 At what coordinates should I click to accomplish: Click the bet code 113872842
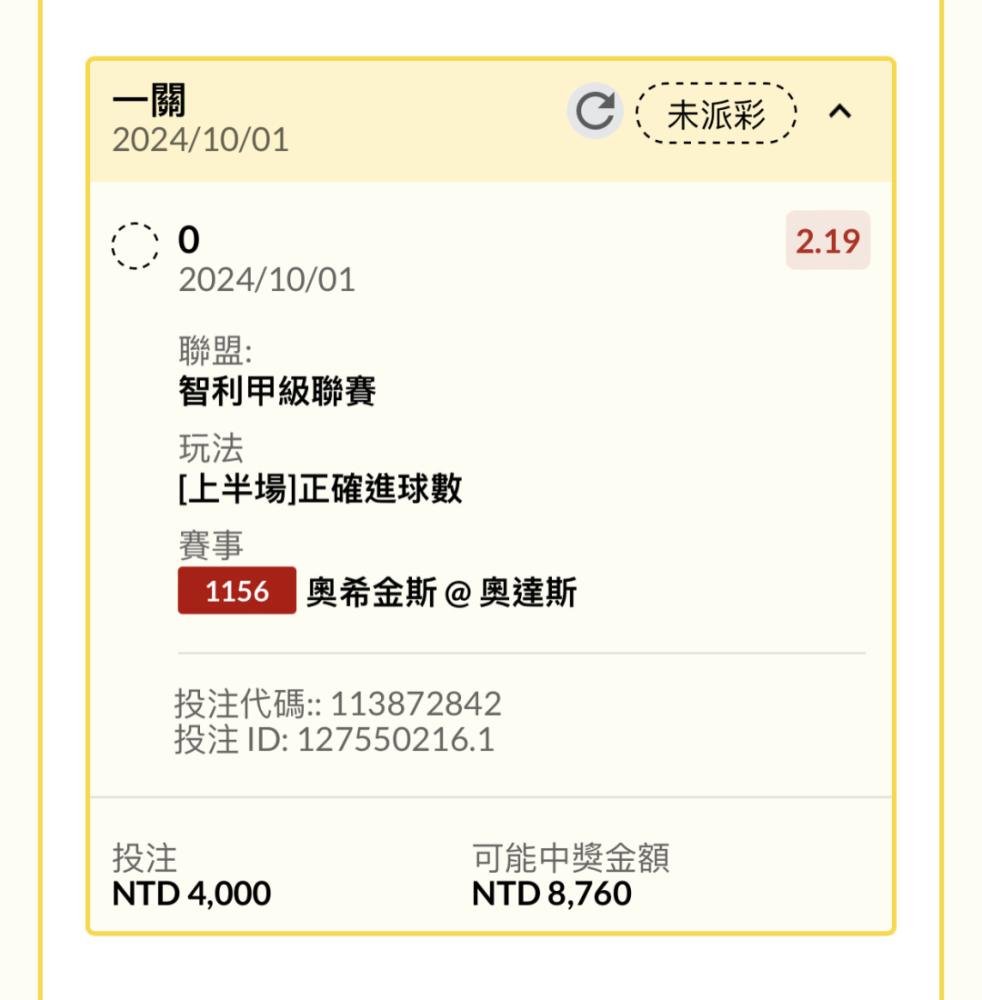tap(416, 704)
